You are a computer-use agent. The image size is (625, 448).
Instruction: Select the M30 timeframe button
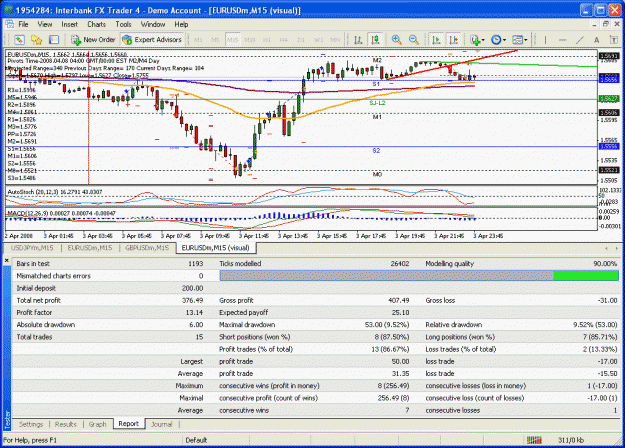(x=250, y=40)
